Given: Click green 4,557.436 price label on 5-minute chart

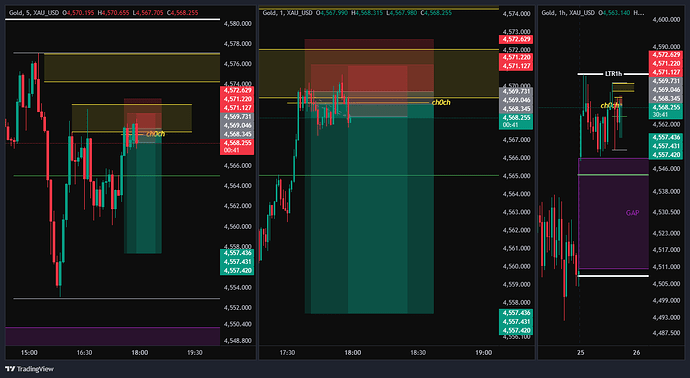Looking at the screenshot, I should (x=237, y=253).
